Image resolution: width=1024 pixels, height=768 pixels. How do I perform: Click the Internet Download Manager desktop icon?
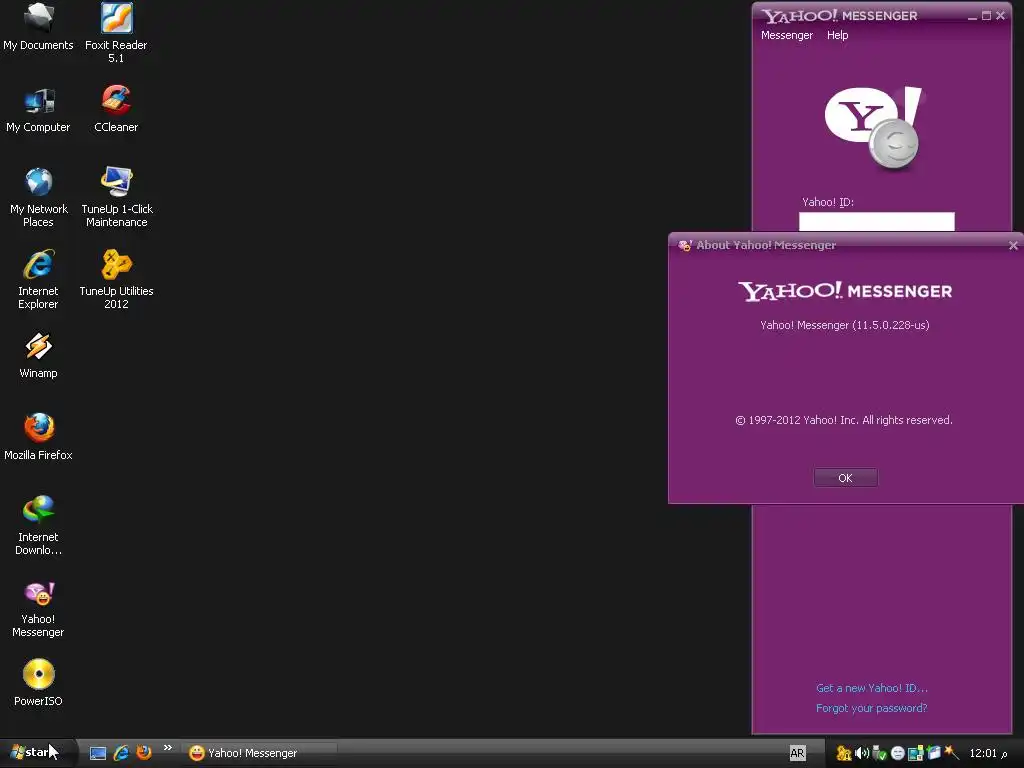pos(39,526)
